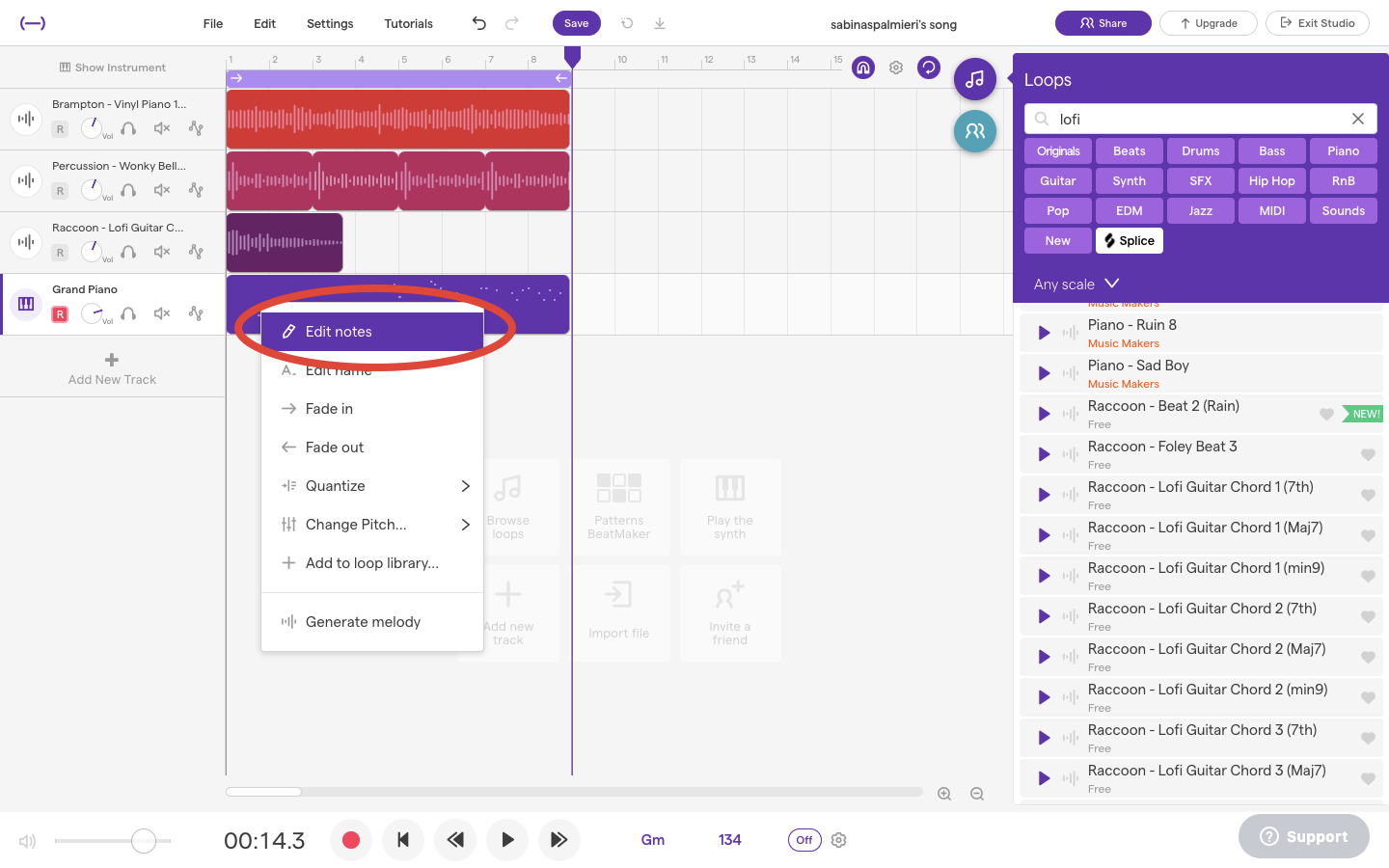Open automation for Brampton Vinyl Piano track
1389x868 pixels.
point(196,128)
